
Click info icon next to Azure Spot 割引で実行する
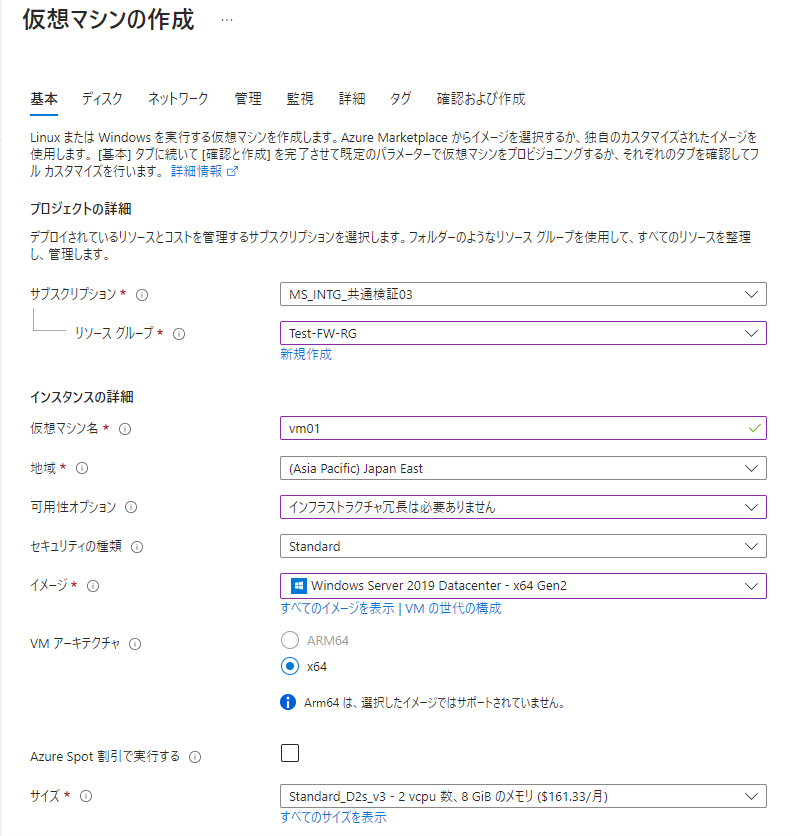[x=196, y=757]
